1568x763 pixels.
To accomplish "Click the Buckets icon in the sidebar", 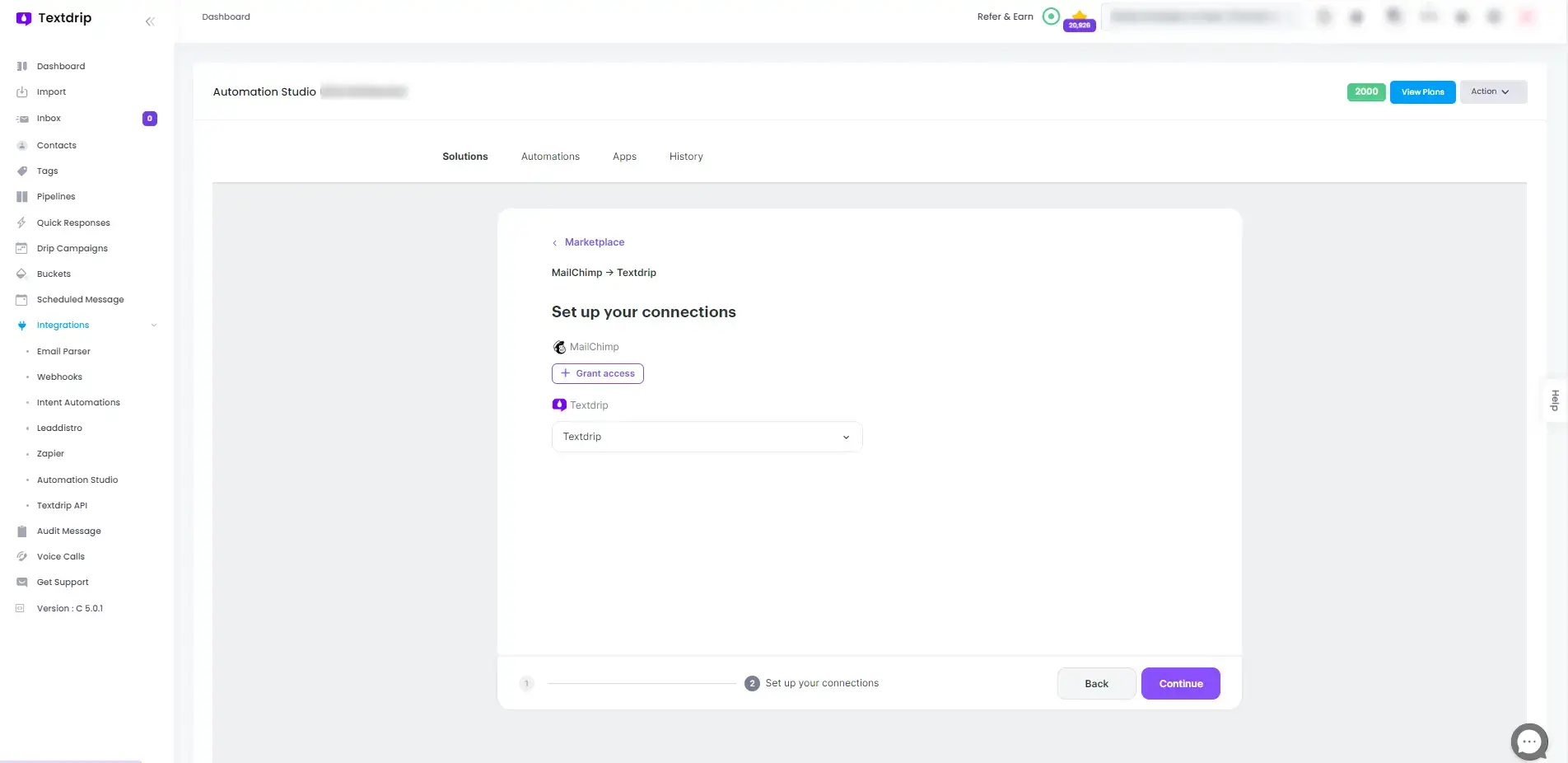I will [x=22, y=274].
